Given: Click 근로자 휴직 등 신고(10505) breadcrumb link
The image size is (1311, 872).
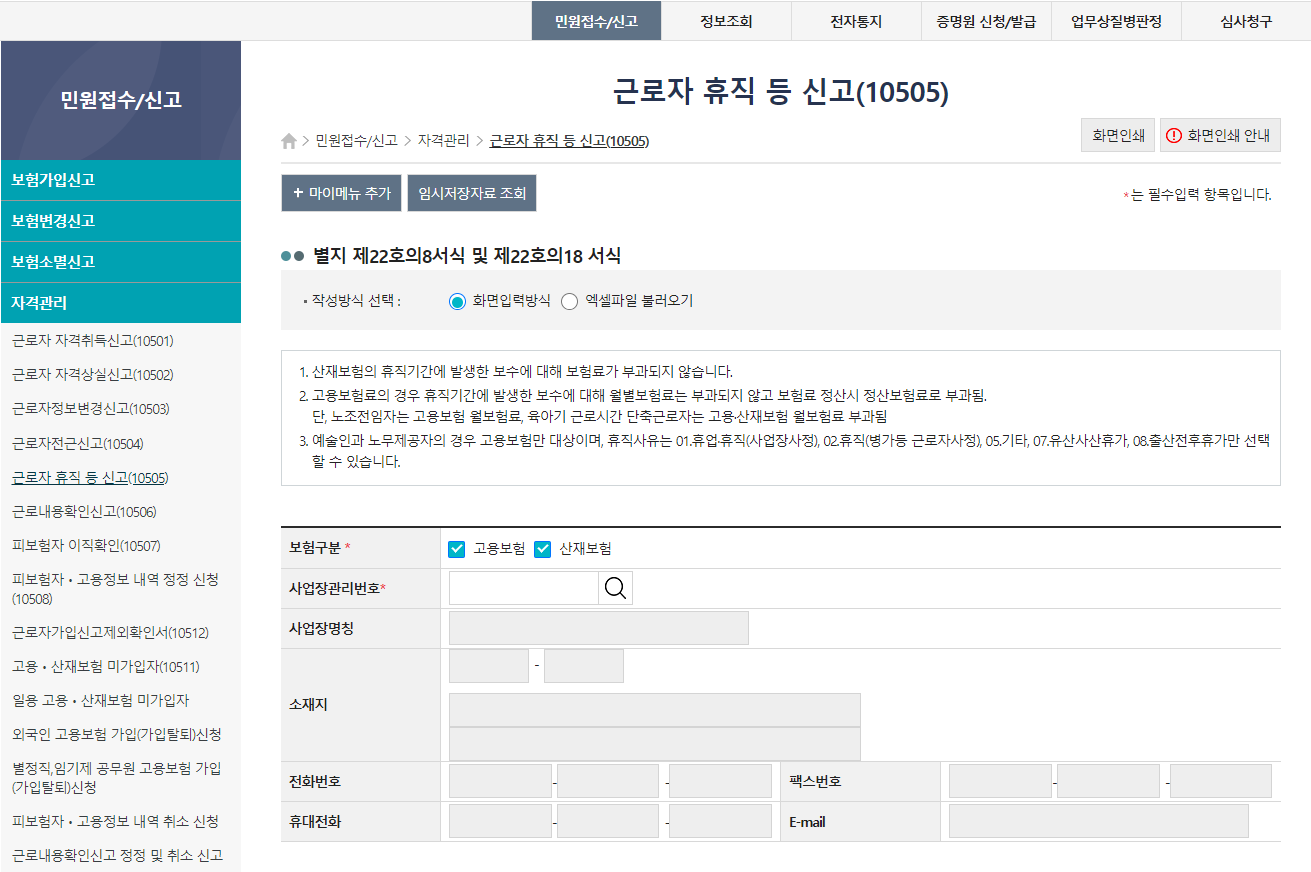Looking at the screenshot, I should pyautogui.click(x=569, y=141).
